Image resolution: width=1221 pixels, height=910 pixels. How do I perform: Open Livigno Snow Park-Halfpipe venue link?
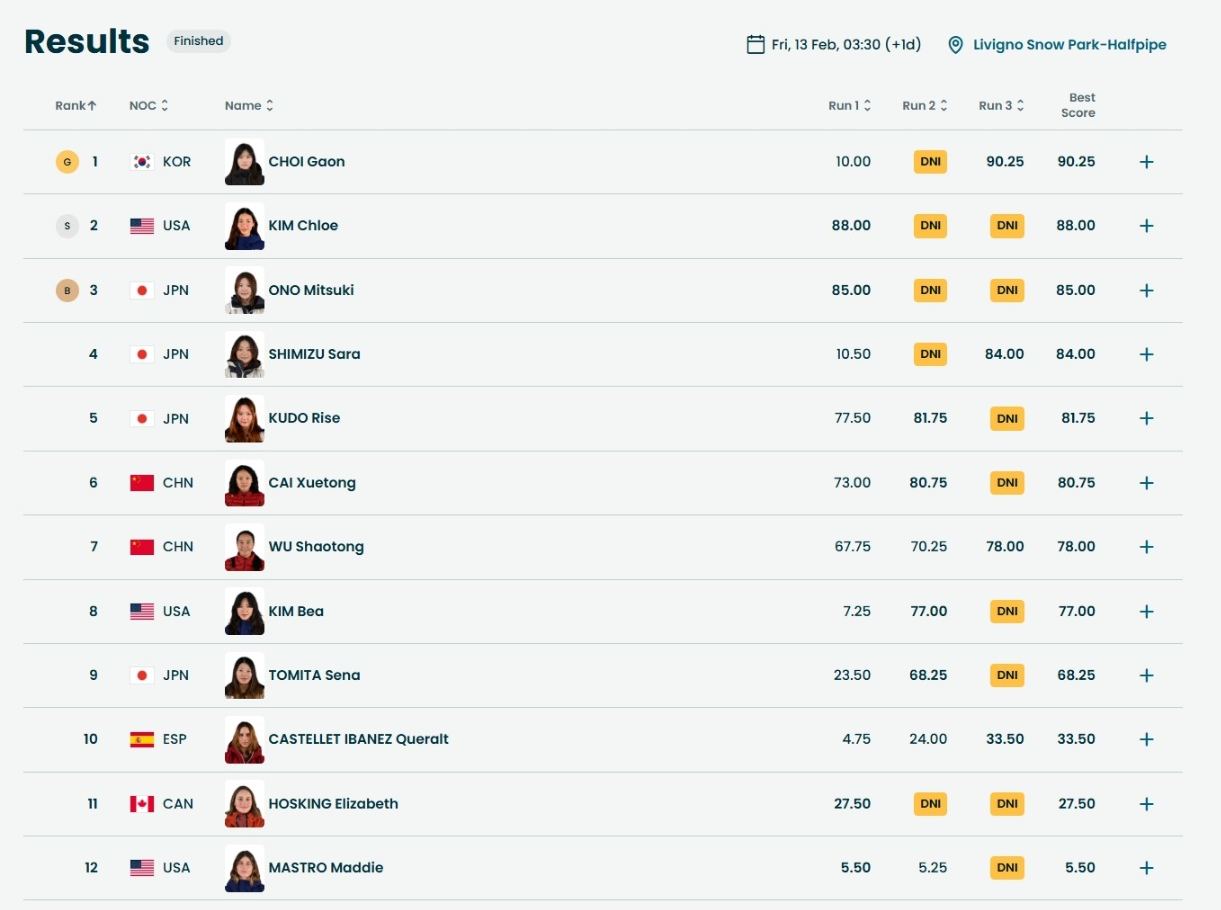(1069, 45)
